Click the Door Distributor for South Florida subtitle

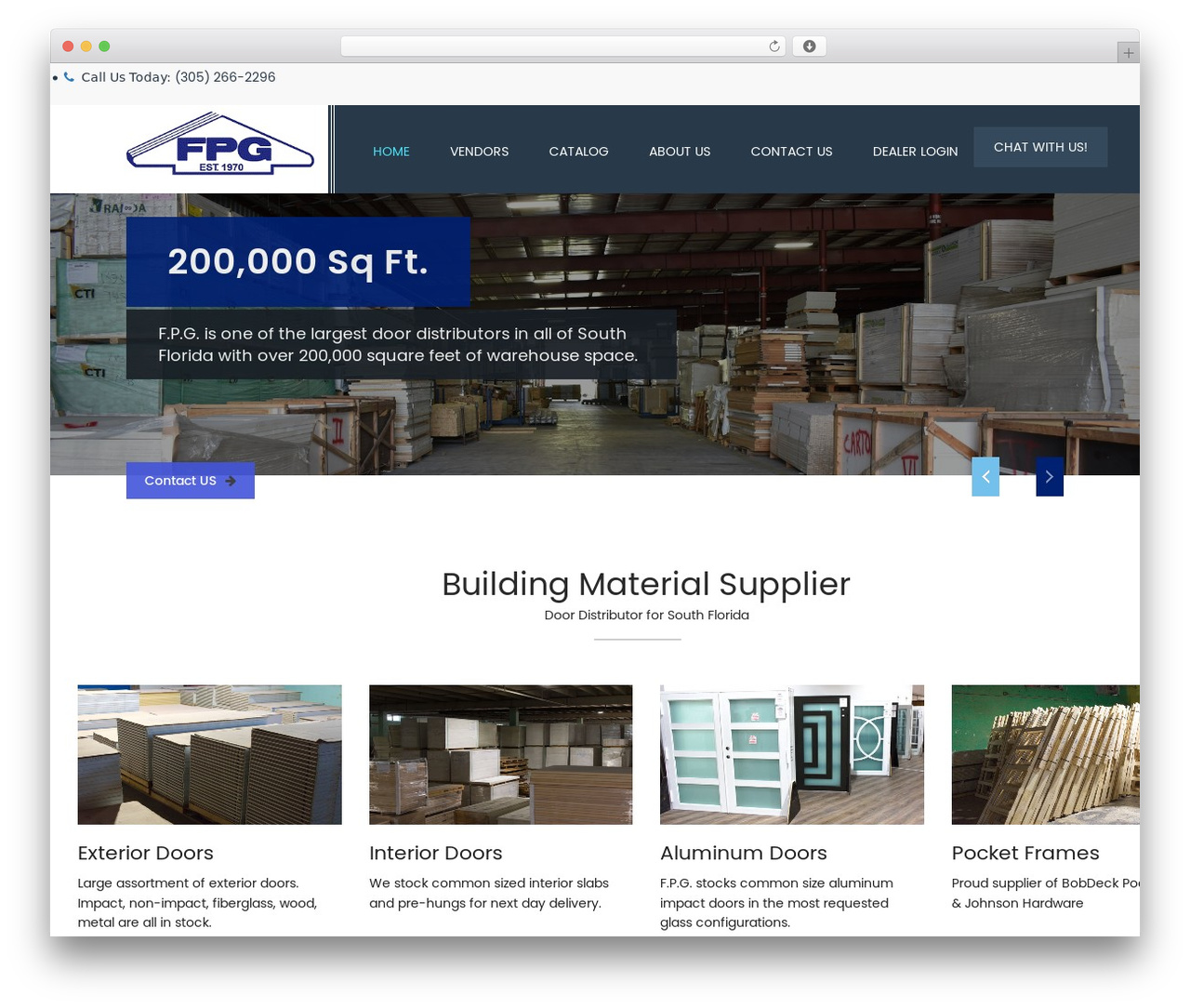pyautogui.click(x=647, y=615)
